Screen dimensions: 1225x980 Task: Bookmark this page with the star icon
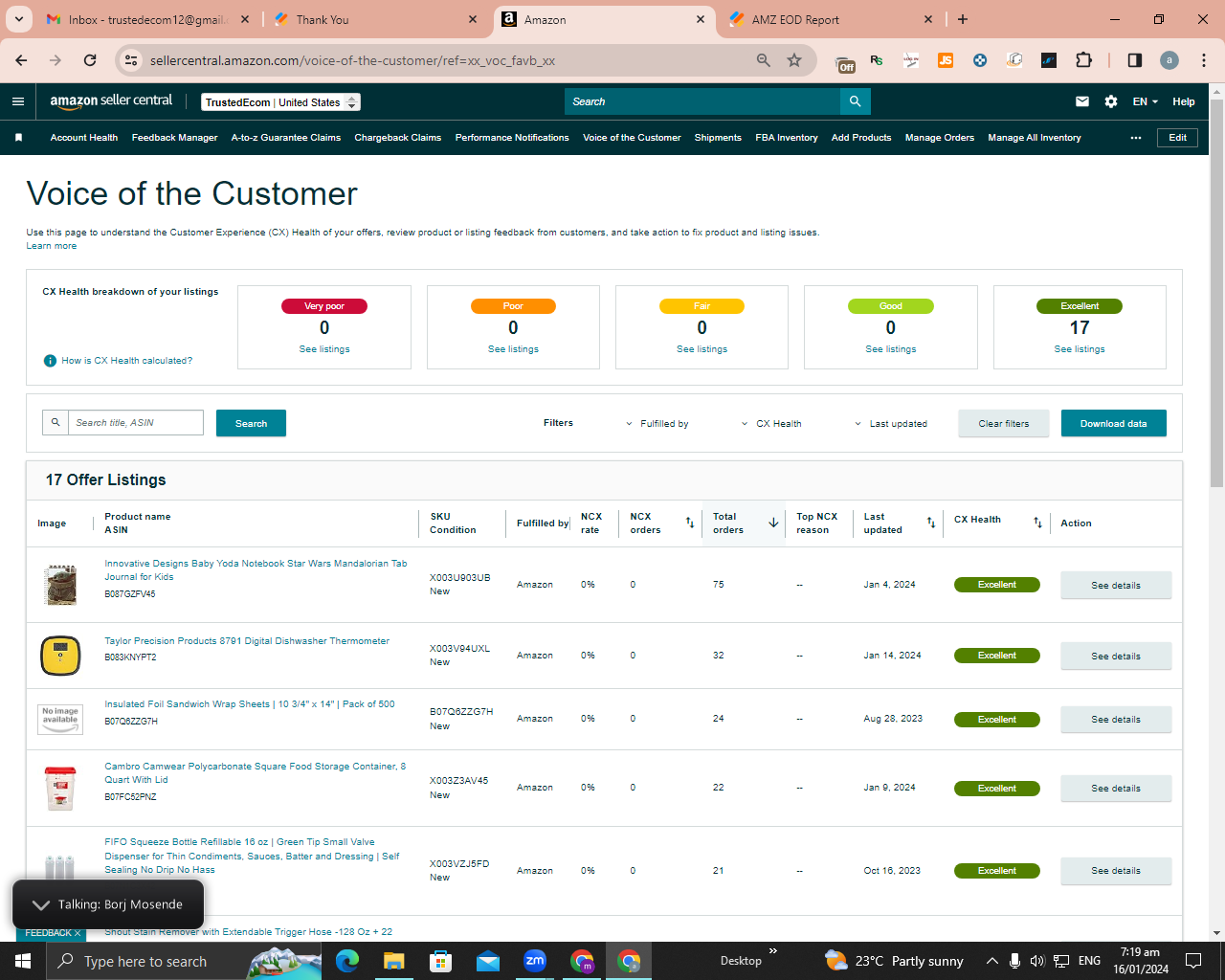click(794, 60)
